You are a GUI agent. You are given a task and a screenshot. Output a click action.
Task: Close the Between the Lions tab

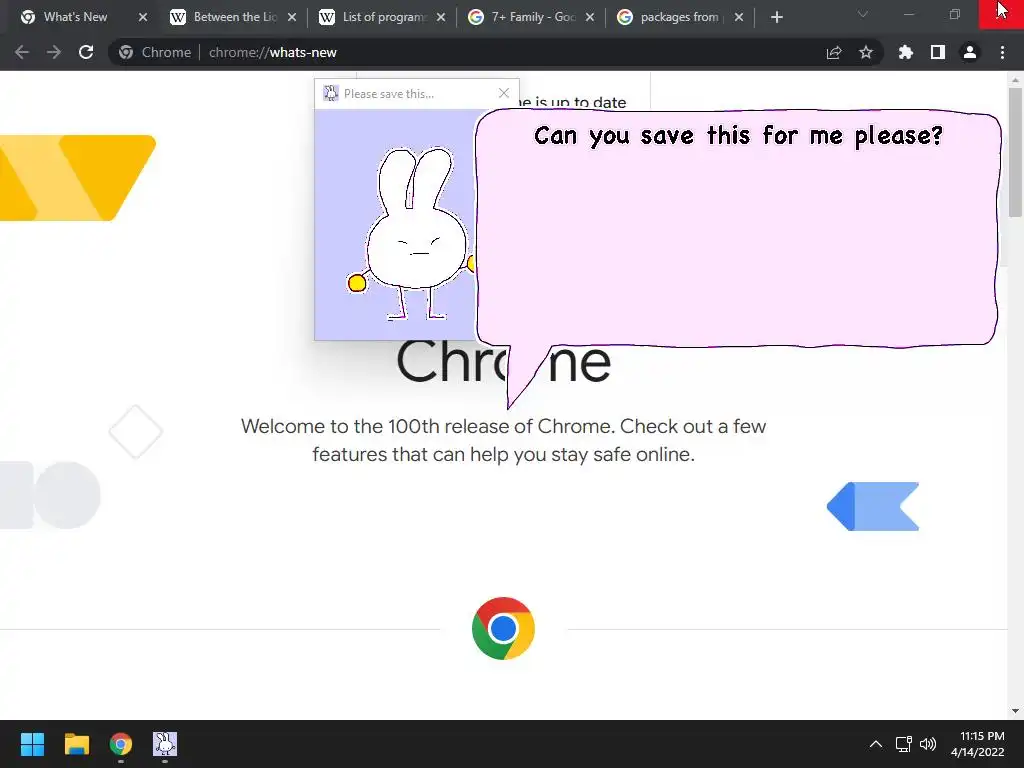pyautogui.click(x=292, y=17)
